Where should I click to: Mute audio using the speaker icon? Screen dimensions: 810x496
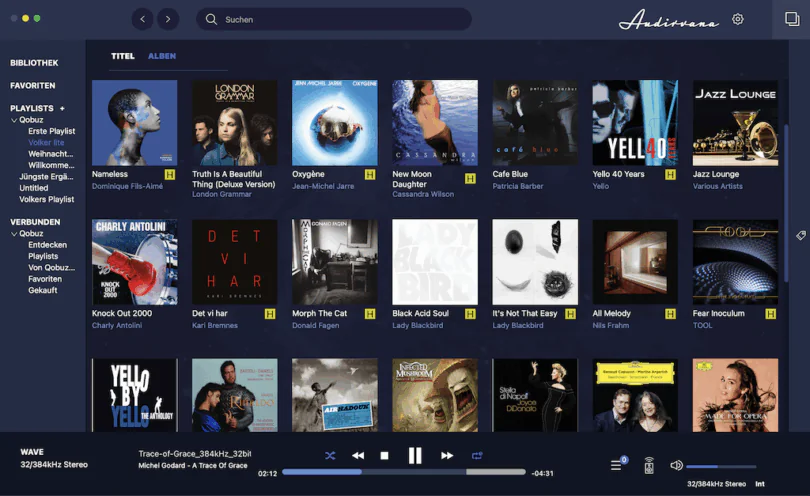(676, 465)
